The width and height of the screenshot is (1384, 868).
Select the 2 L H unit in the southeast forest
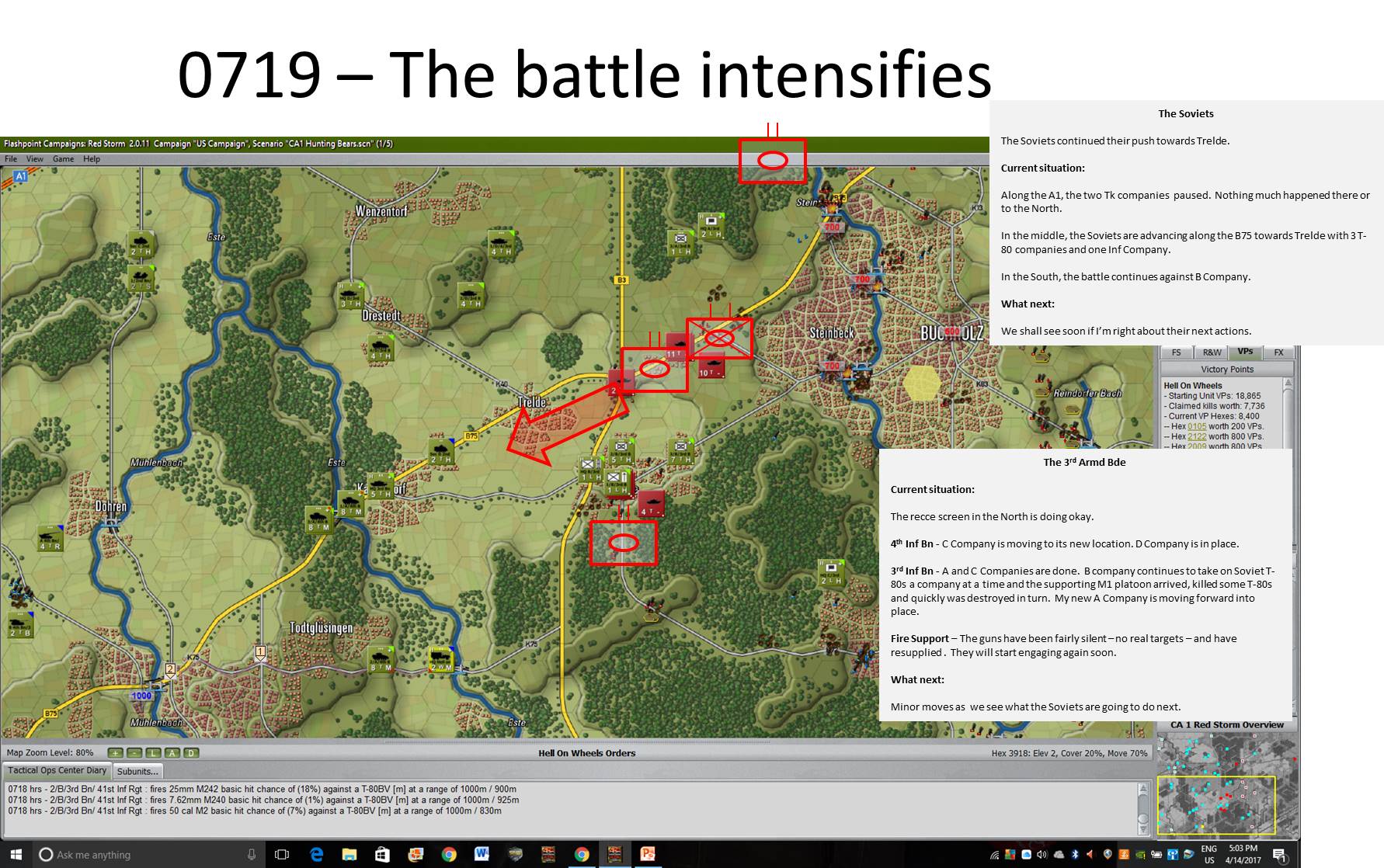coord(832,572)
